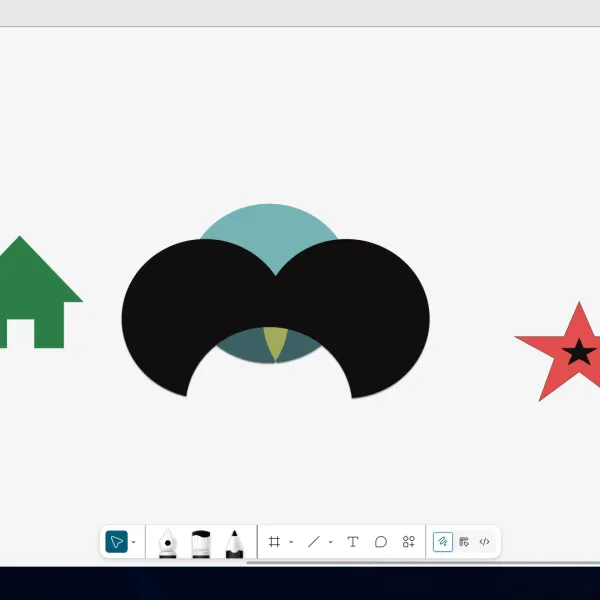Click the horizontal scrollbar at bottom

pos(423,562)
